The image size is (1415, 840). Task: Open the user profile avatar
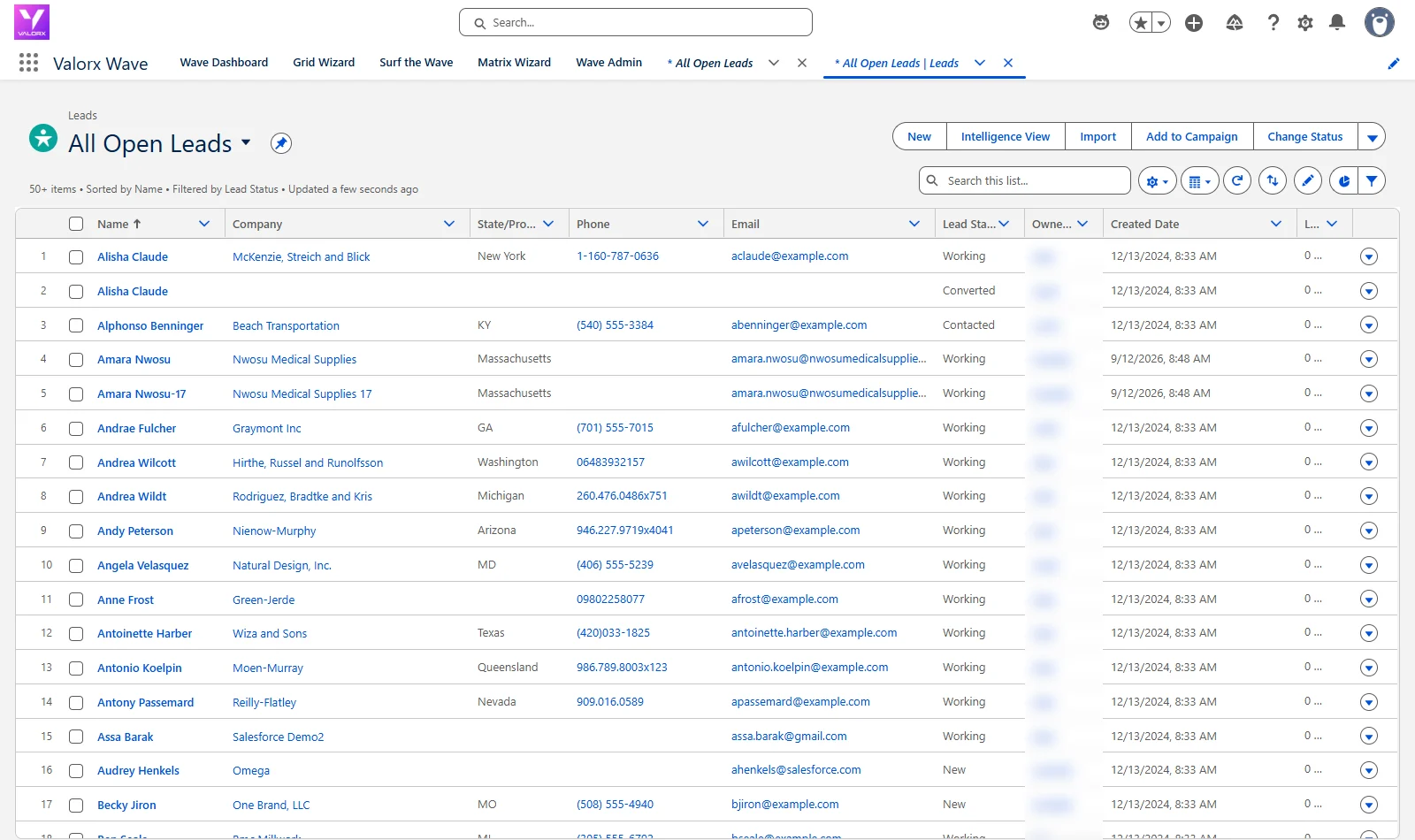1380,22
